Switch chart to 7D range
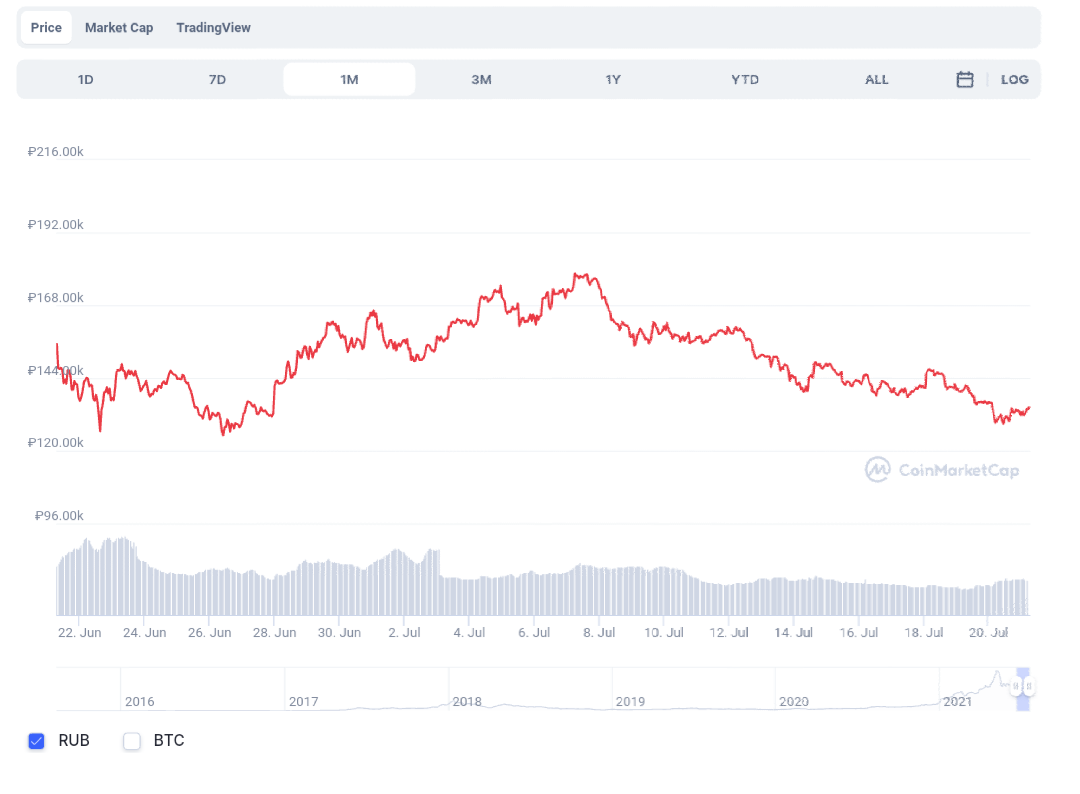Viewport: 1080px width, 794px height. pos(217,79)
